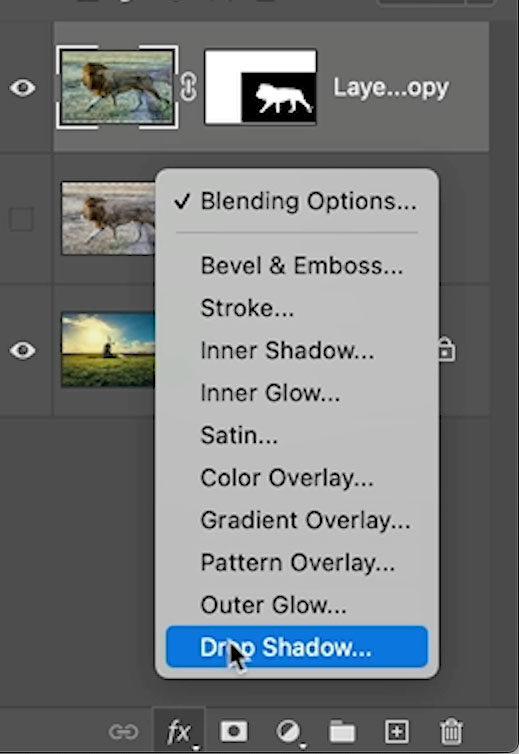
Task: Hide the Layer copy visibility eye
Action: 23,88
